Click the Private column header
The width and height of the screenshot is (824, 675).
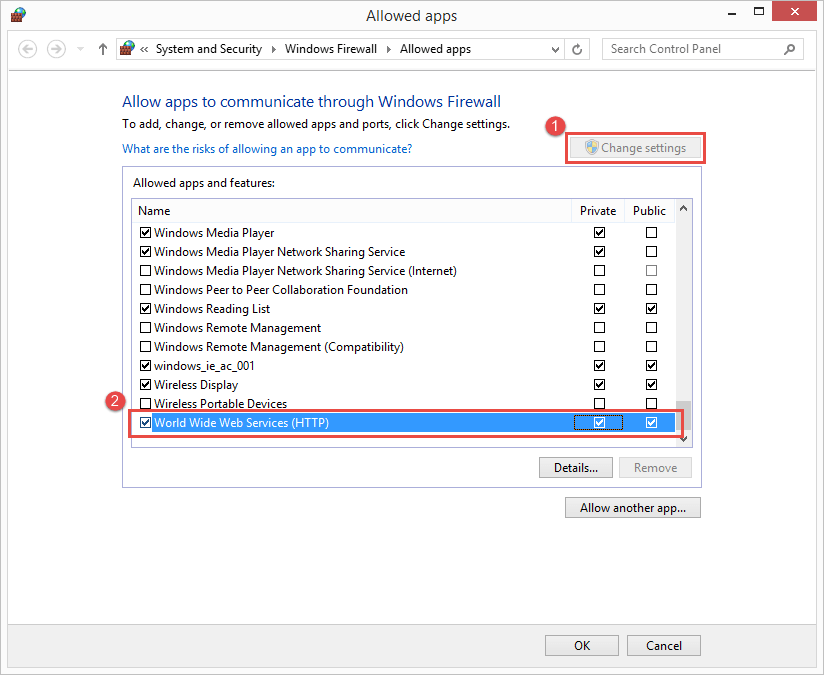(x=598, y=211)
